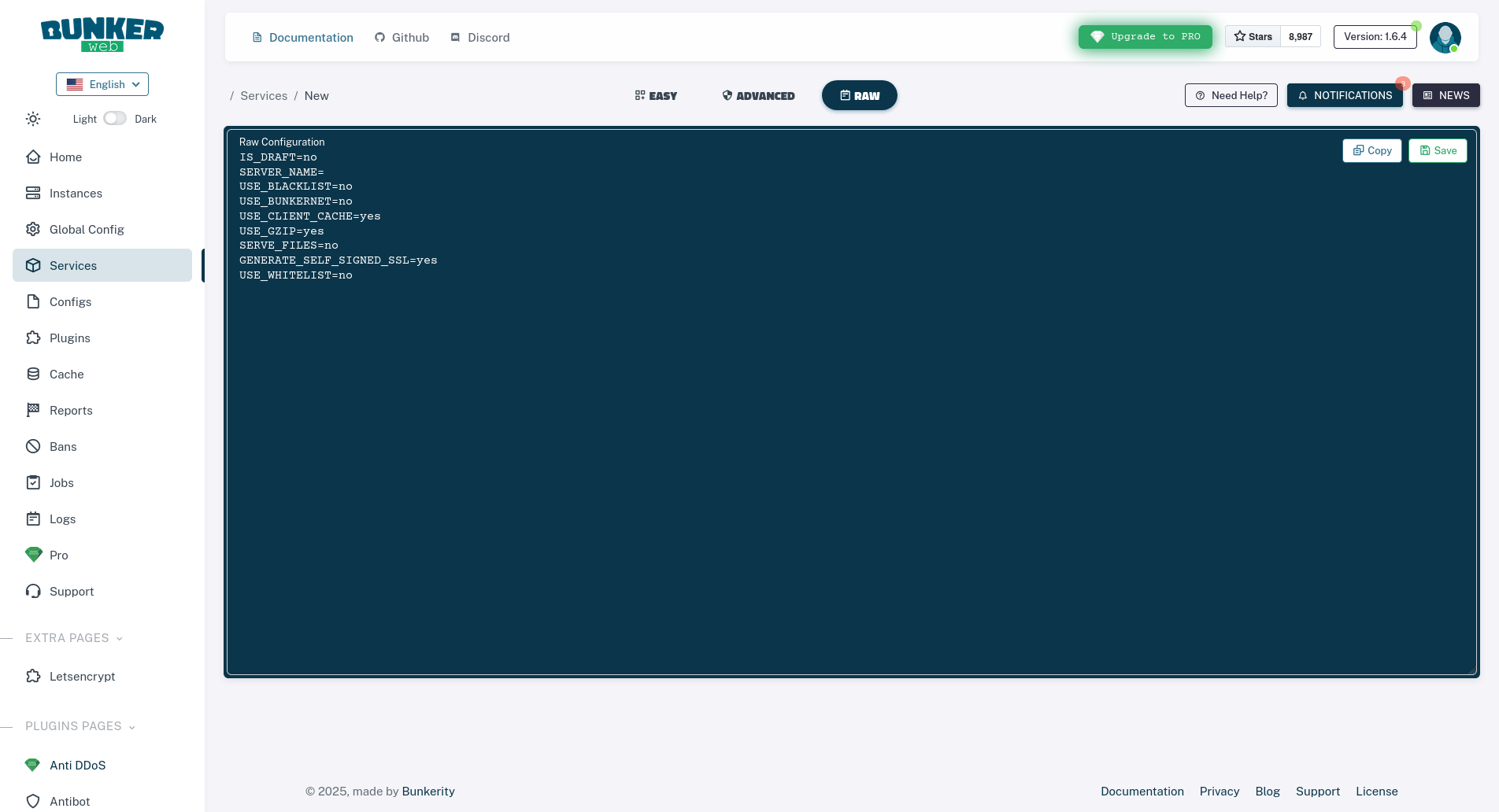
Task: Click the Plugins puzzle icon
Action: tap(33, 338)
